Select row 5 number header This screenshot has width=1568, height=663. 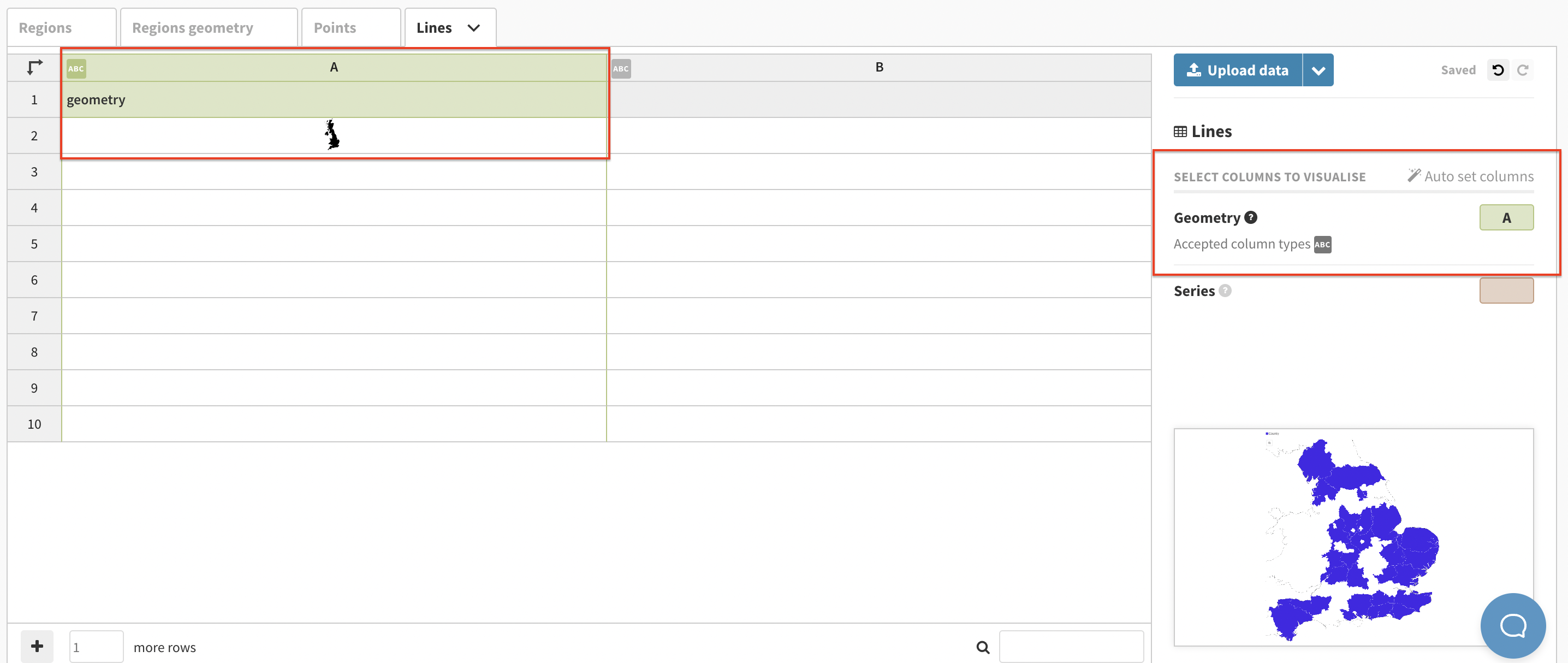34,244
